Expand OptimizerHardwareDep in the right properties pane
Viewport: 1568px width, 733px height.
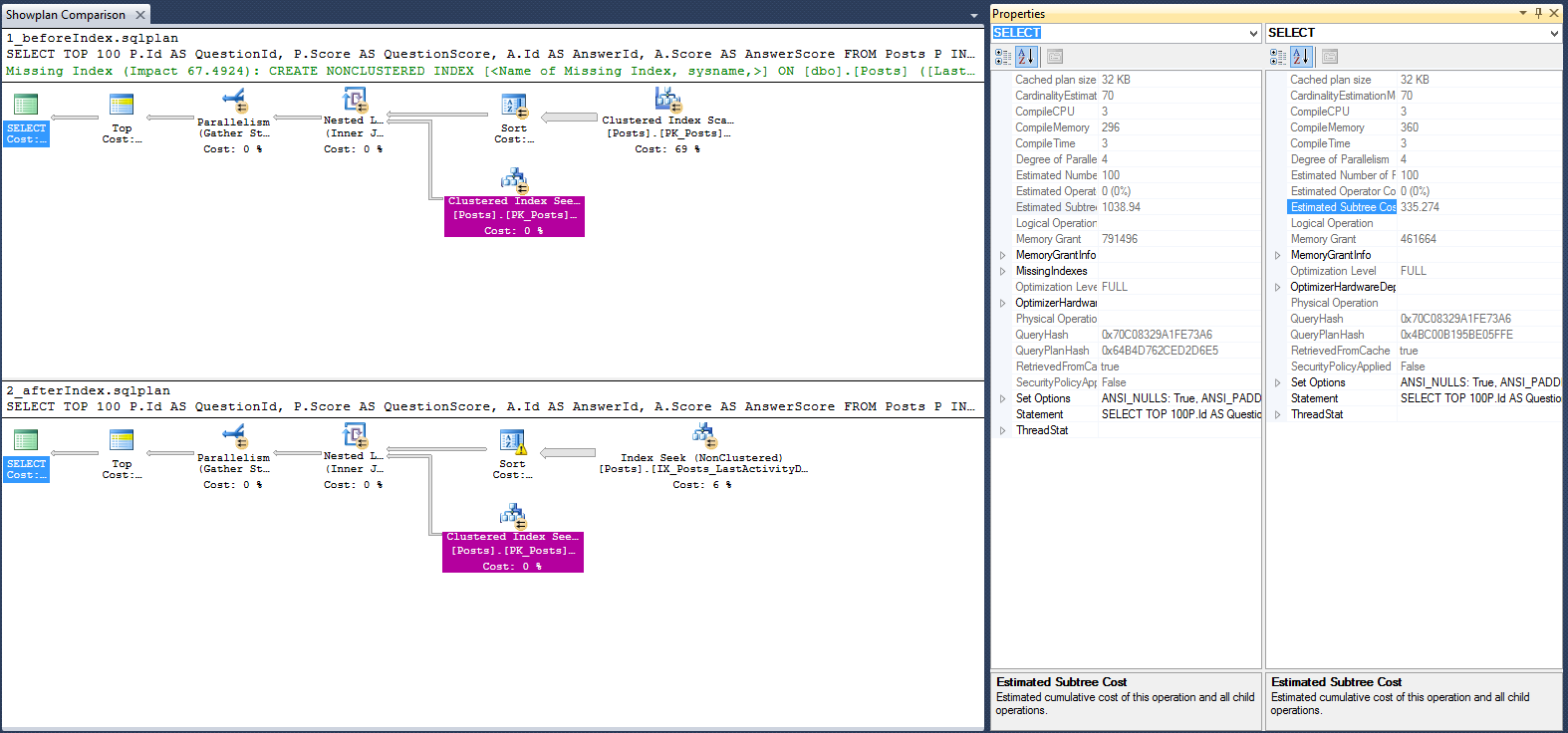[x=1278, y=287]
